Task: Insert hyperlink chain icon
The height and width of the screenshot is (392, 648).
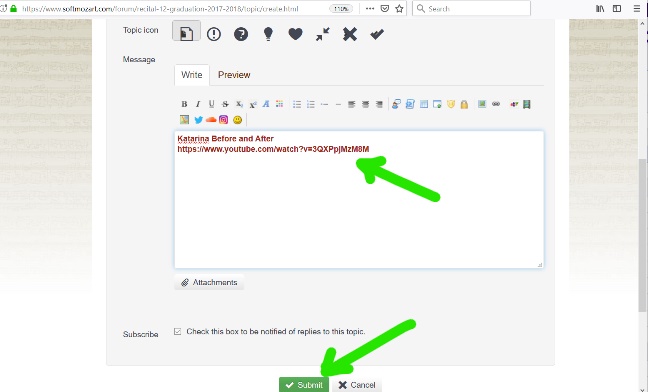Action: pyautogui.click(x=496, y=104)
